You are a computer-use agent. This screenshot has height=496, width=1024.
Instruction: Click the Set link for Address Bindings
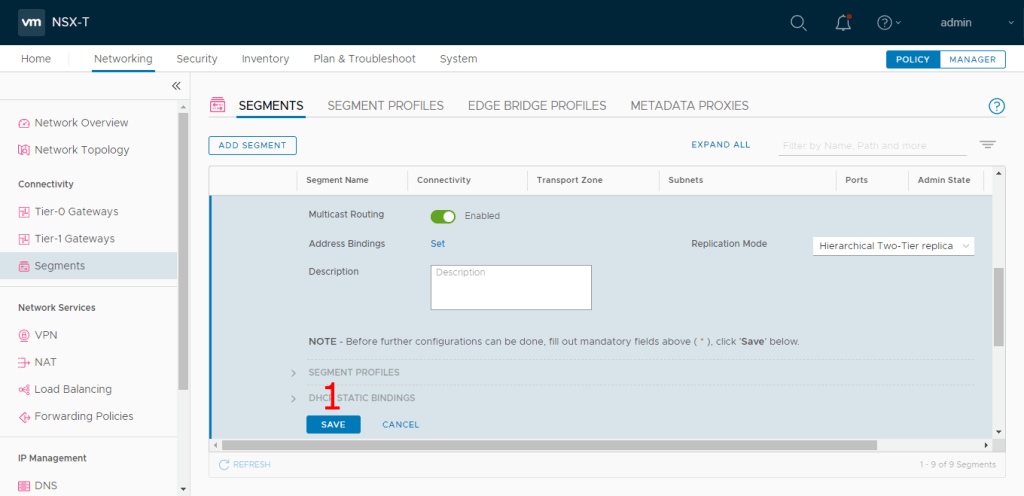tap(438, 243)
